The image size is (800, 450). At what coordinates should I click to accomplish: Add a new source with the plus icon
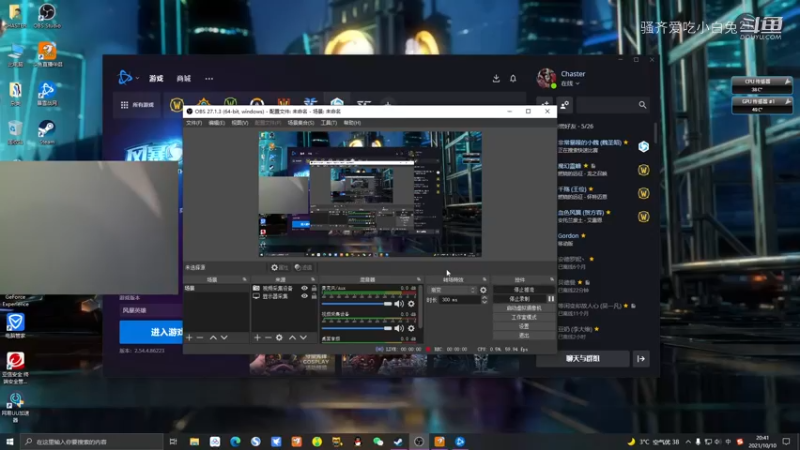pyautogui.click(x=257, y=338)
